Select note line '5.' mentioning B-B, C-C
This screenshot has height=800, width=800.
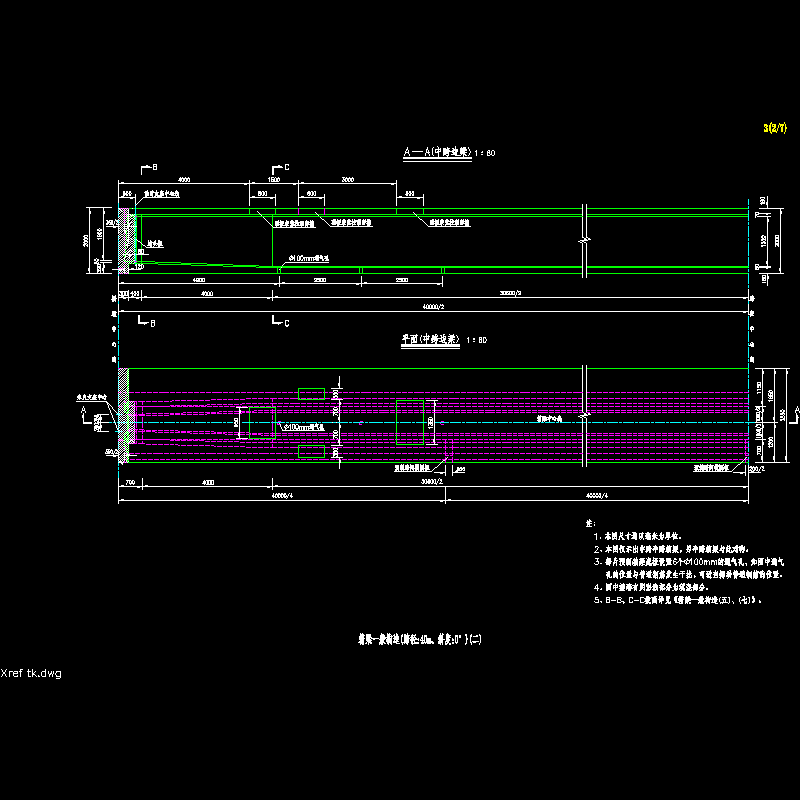tap(678, 601)
